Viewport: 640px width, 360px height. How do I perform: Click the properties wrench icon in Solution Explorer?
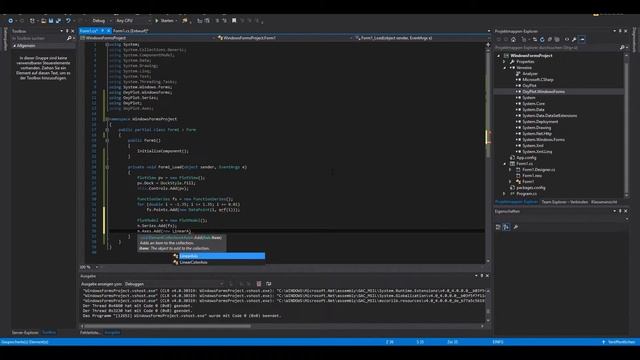click(x=574, y=40)
